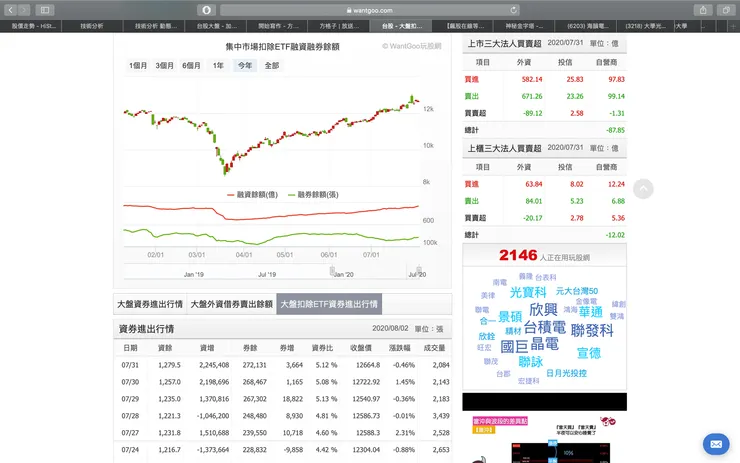Click 宣德 in the stock cloud
The width and height of the screenshot is (740, 463).
point(589,353)
